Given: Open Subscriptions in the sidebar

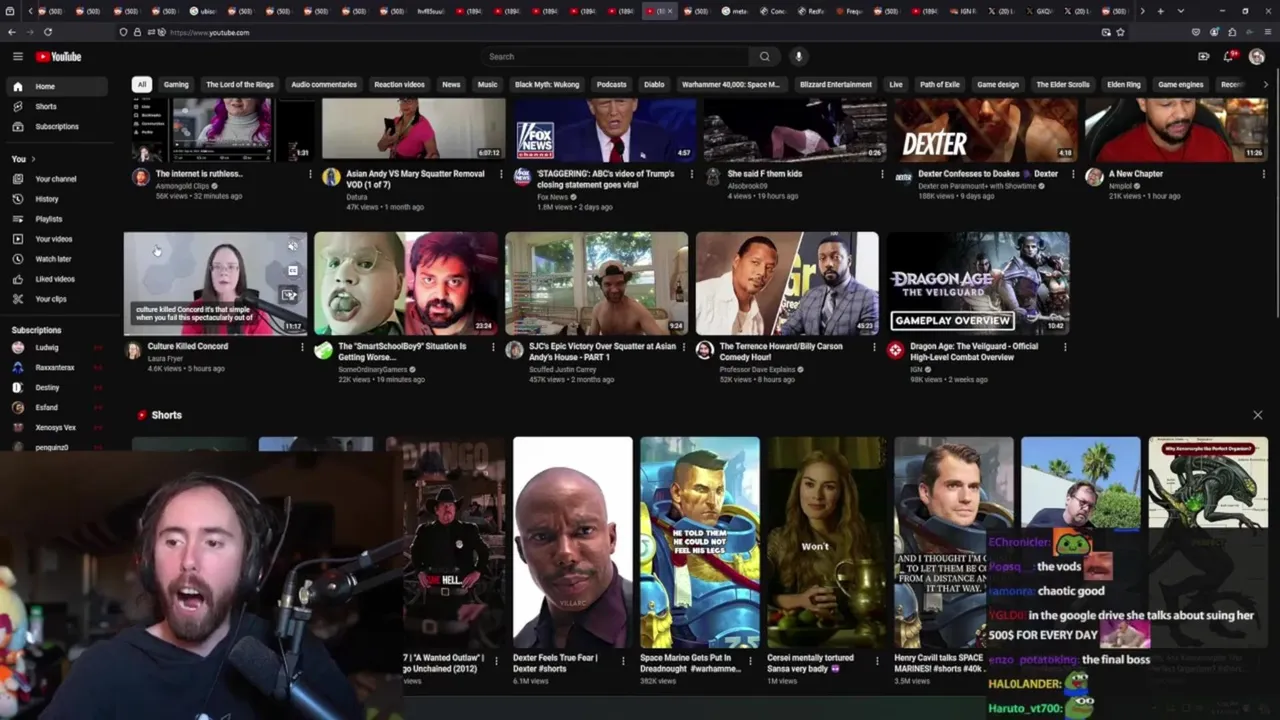Looking at the screenshot, I should pyautogui.click(x=57, y=127).
